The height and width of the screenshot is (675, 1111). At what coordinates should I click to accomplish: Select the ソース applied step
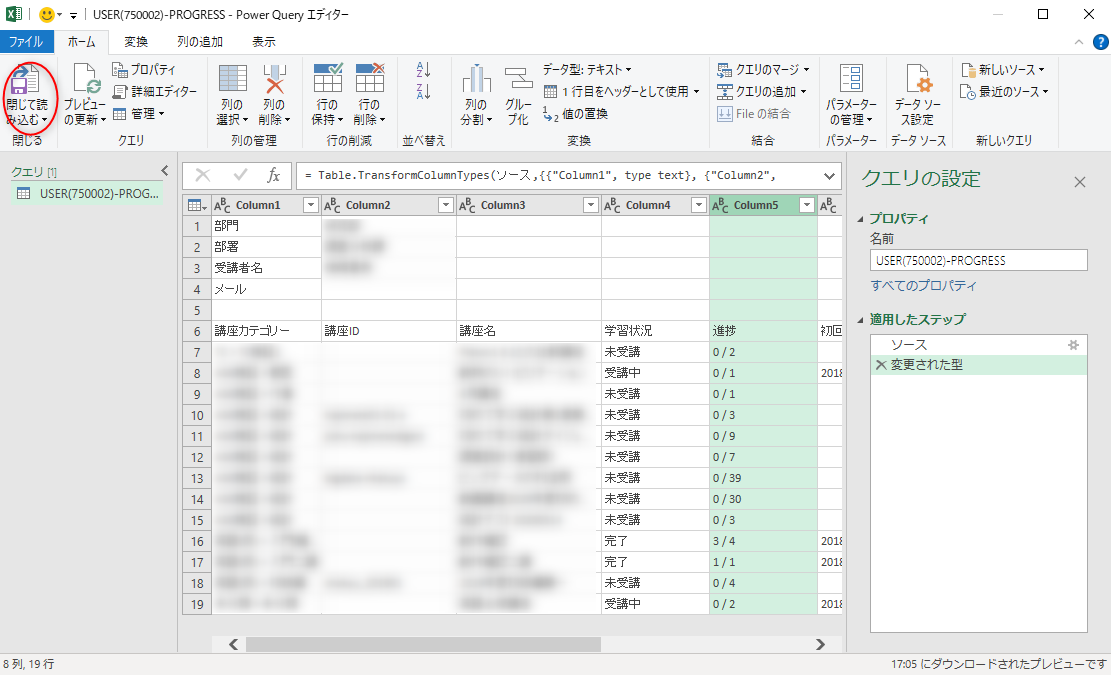point(979,345)
